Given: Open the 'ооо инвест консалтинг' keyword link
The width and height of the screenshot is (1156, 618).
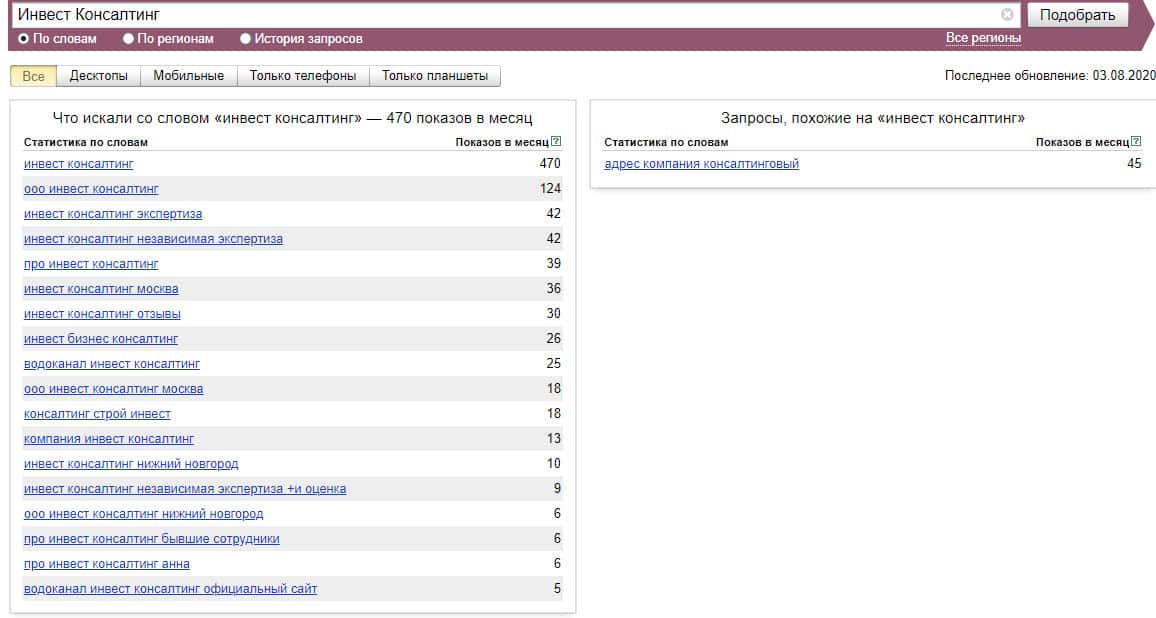Looking at the screenshot, I should tap(91, 189).
